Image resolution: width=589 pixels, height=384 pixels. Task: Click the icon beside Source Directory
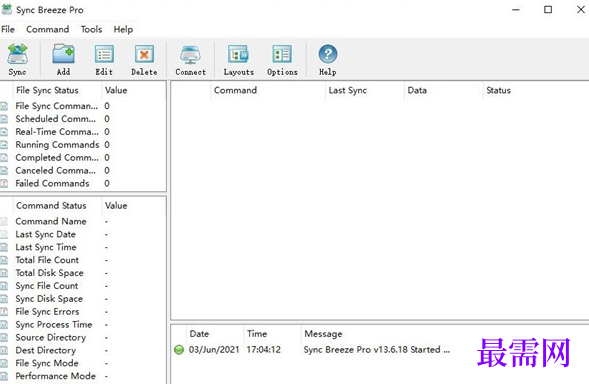(x=4, y=338)
